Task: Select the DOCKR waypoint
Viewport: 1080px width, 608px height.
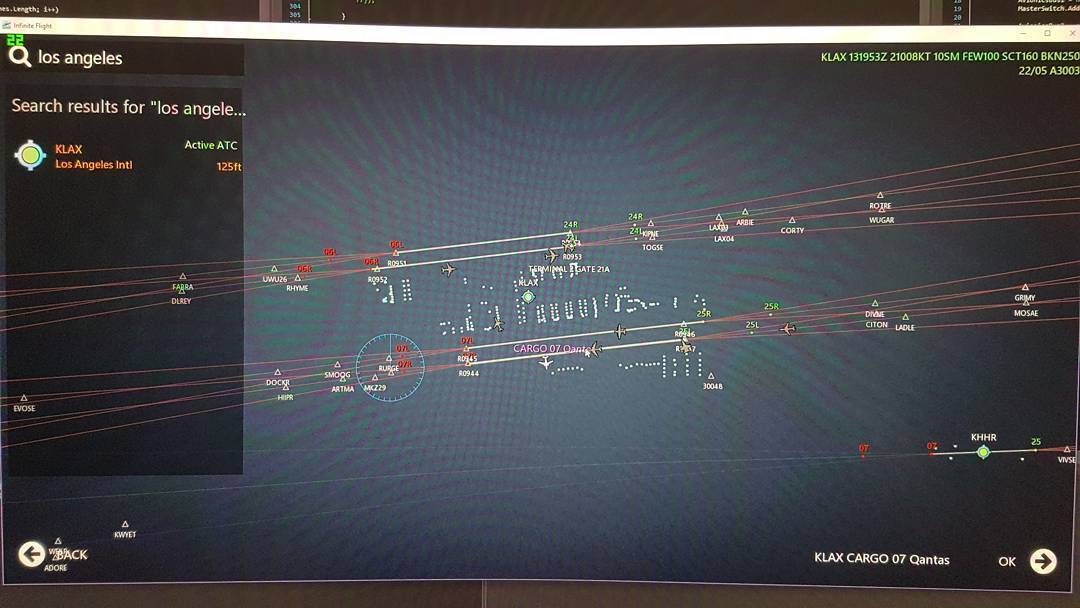Action: pyautogui.click(x=278, y=377)
